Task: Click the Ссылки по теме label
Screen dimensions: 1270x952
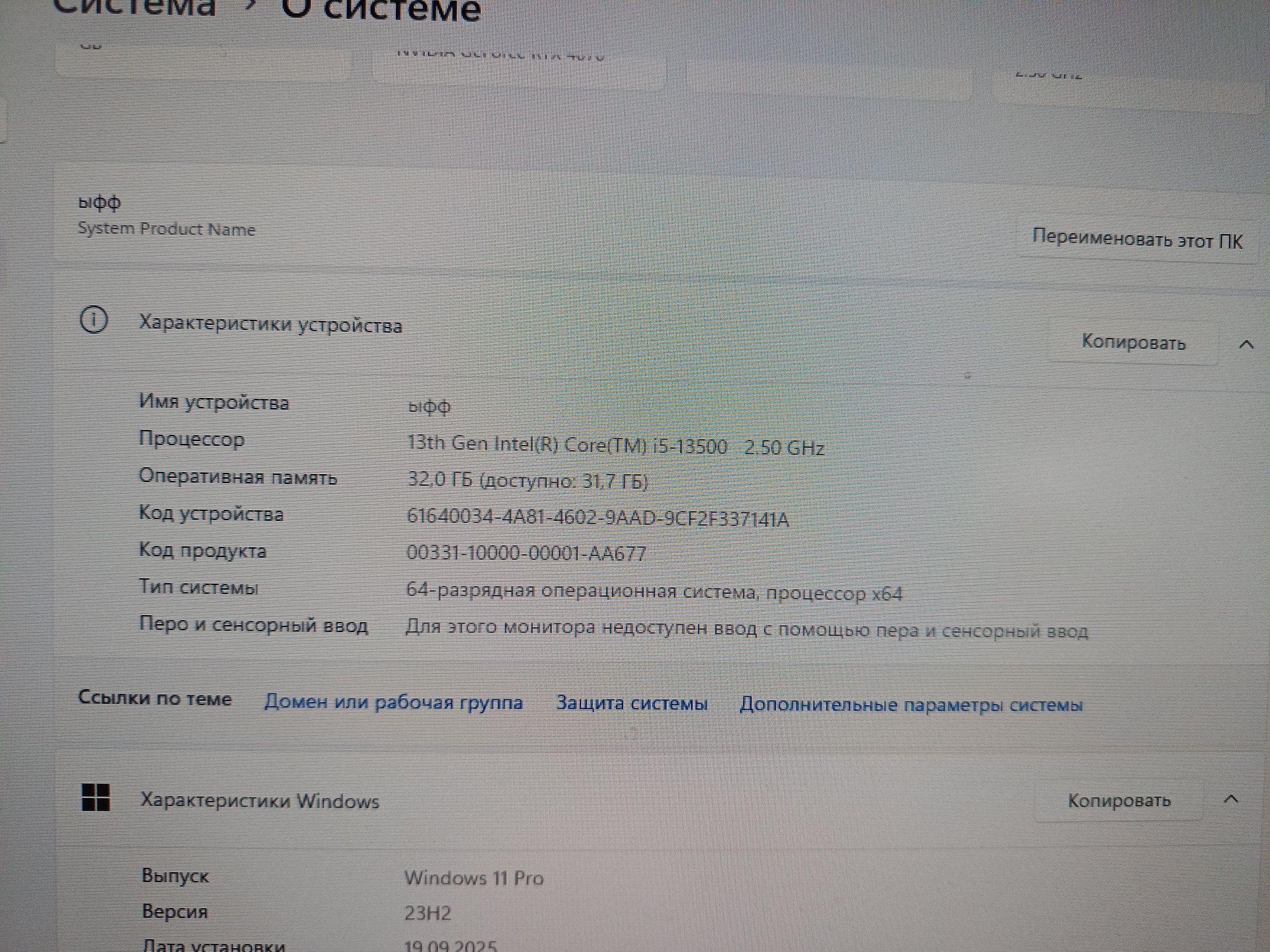Action: pos(155,698)
